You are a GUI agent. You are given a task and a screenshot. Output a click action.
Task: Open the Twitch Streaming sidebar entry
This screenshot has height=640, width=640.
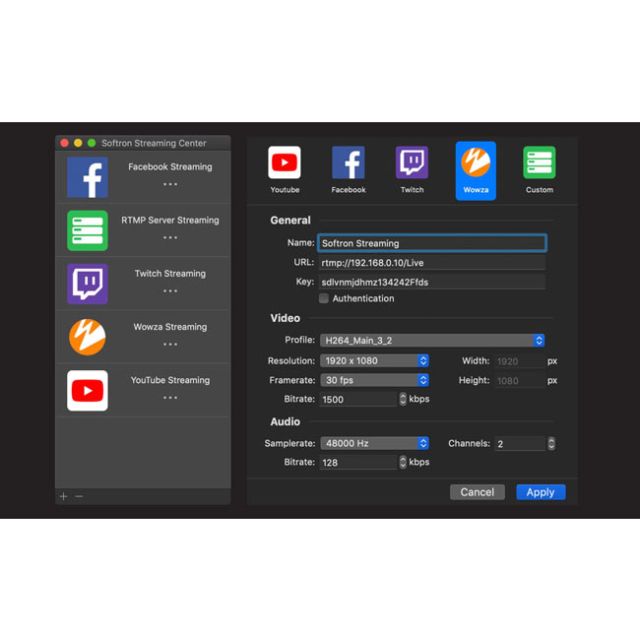point(143,283)
